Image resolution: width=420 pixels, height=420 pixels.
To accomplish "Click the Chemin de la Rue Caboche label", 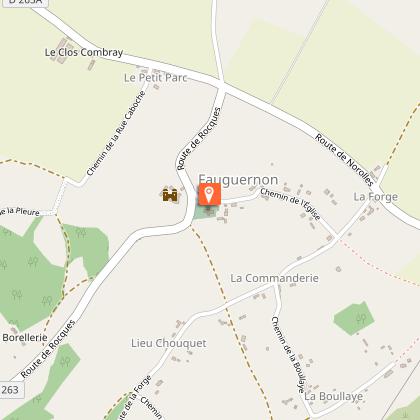I will pyautogui.click(x=116, y=133).
